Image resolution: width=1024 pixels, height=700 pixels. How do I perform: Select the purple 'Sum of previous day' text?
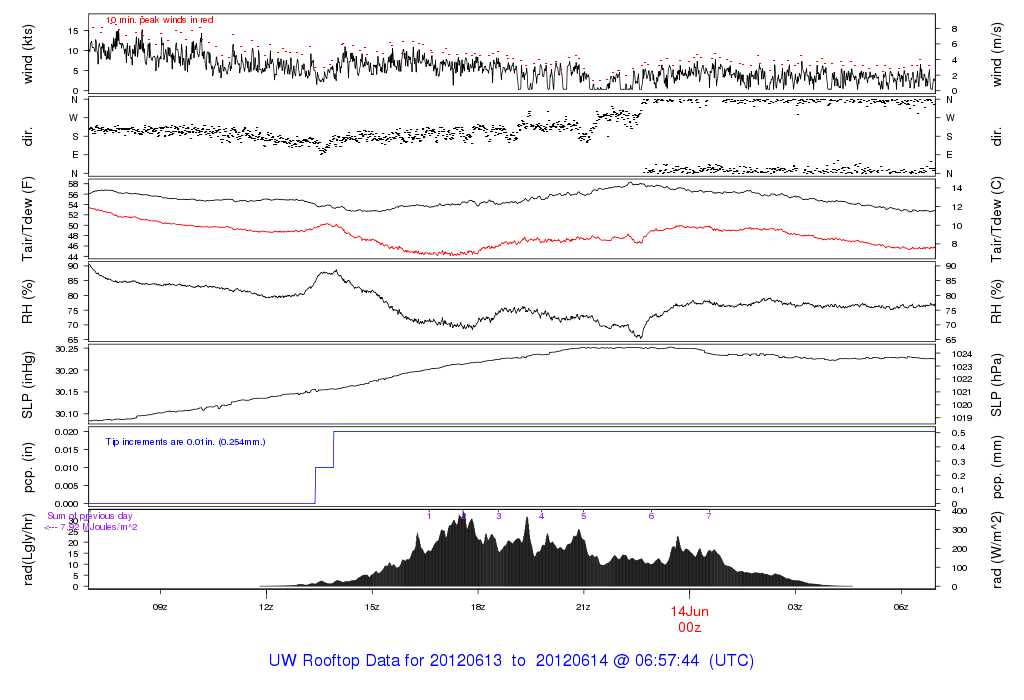89,516
